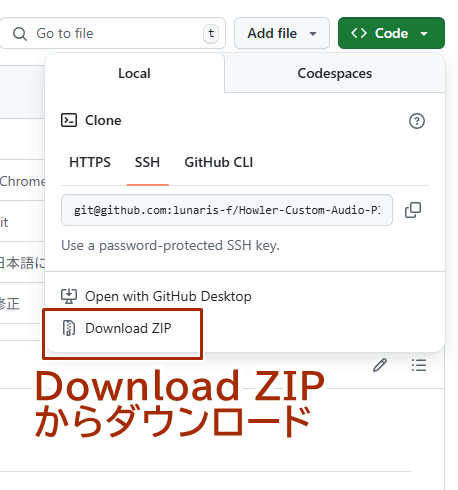
Task: Toggle the green Code dropdown menu
Action: point(391,33)
